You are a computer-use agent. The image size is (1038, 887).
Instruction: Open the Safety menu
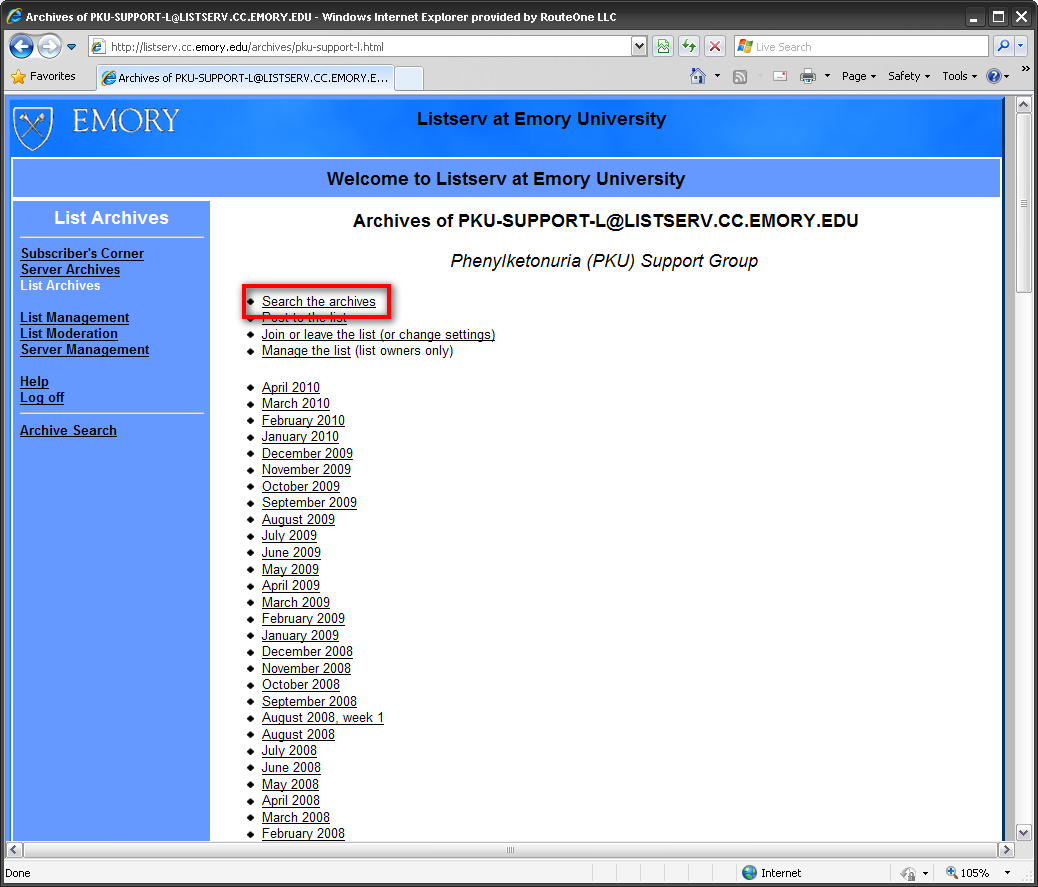click(x=909, y=76)
